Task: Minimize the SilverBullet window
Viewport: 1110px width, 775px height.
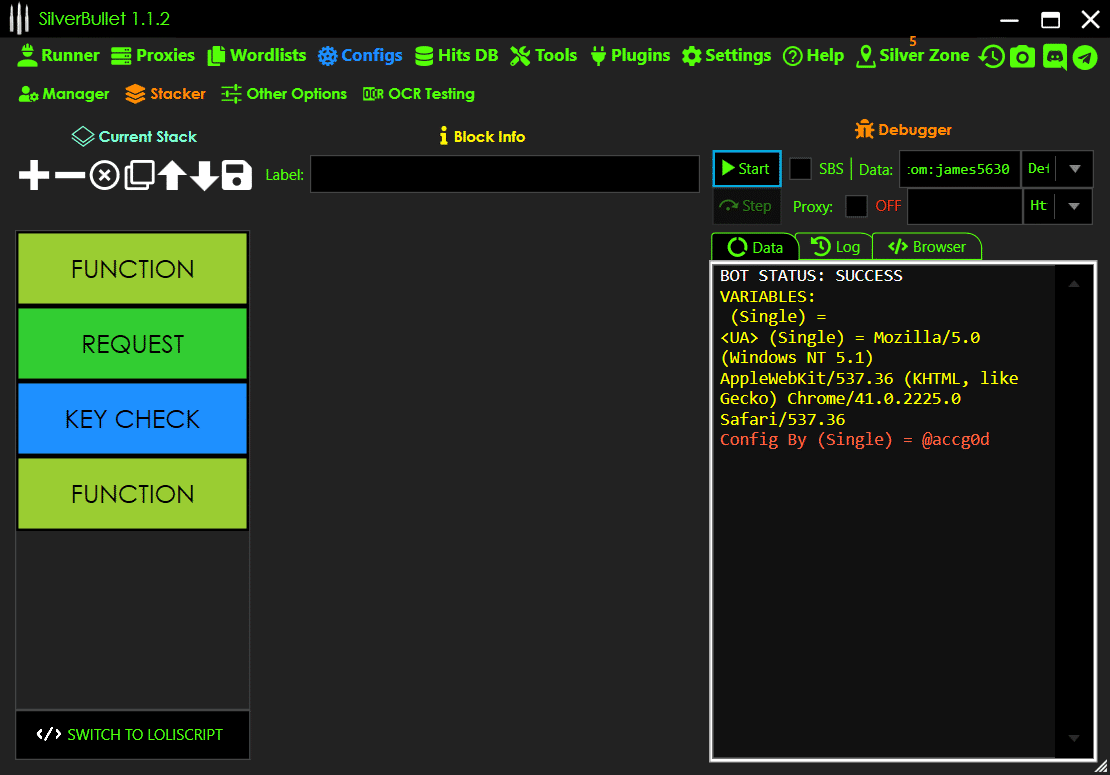Action: pyautogui.click(x=1009, y=20)
